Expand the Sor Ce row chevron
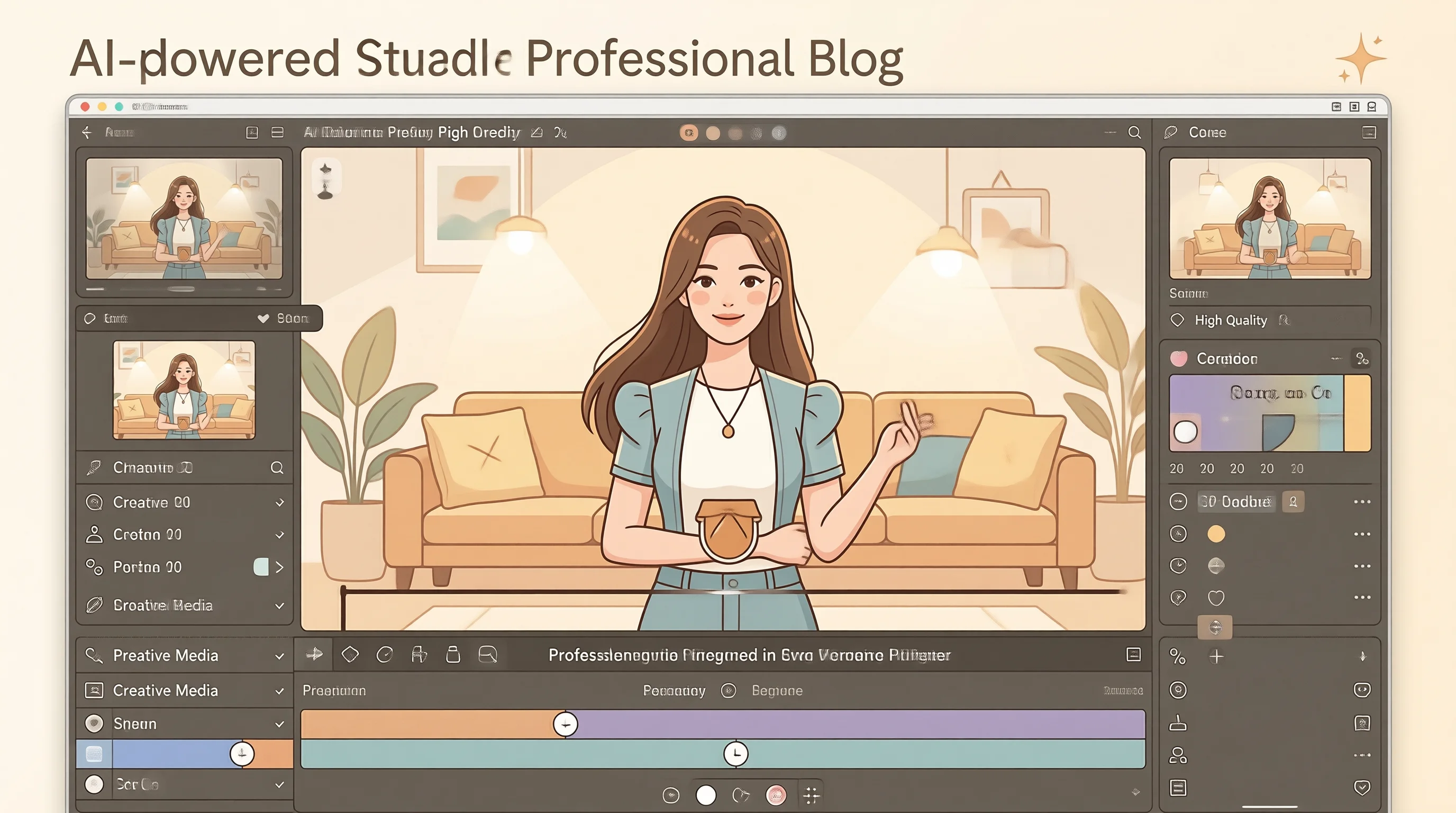The height and width of the screenshot is (813, 1456). click(x=280, y=785)
